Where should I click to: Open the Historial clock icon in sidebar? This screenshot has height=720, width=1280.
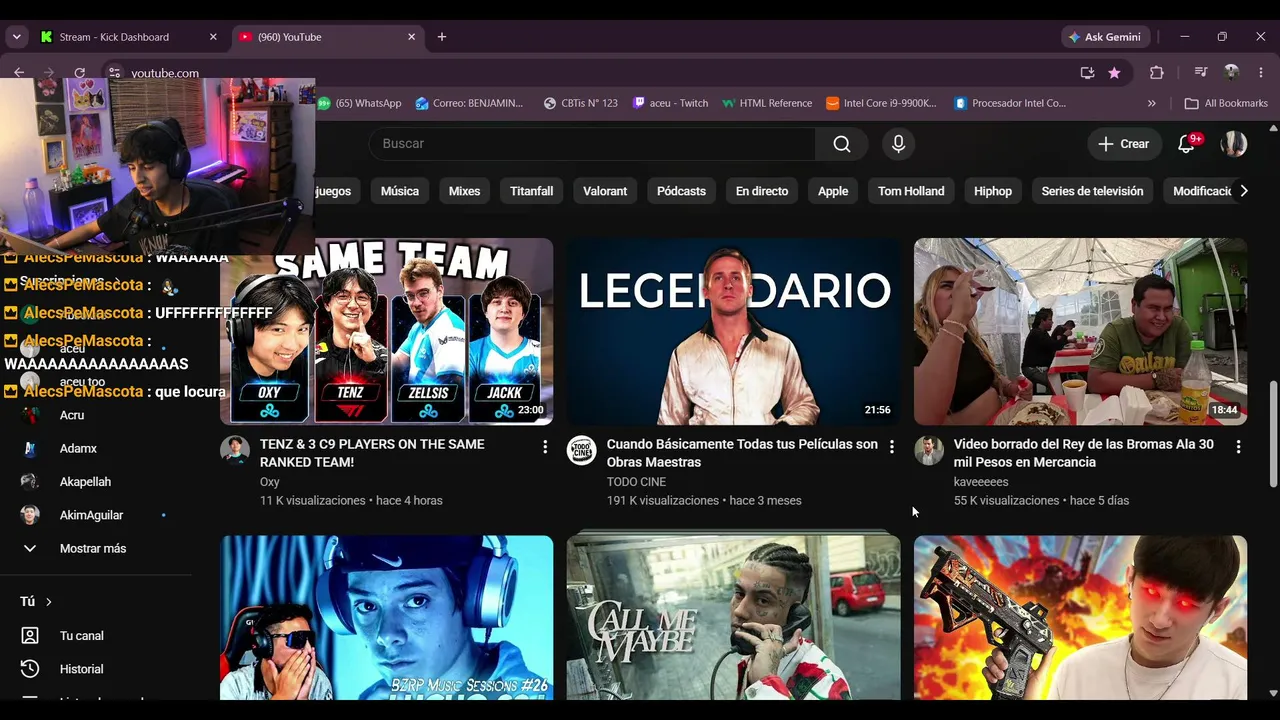(30, 669)
